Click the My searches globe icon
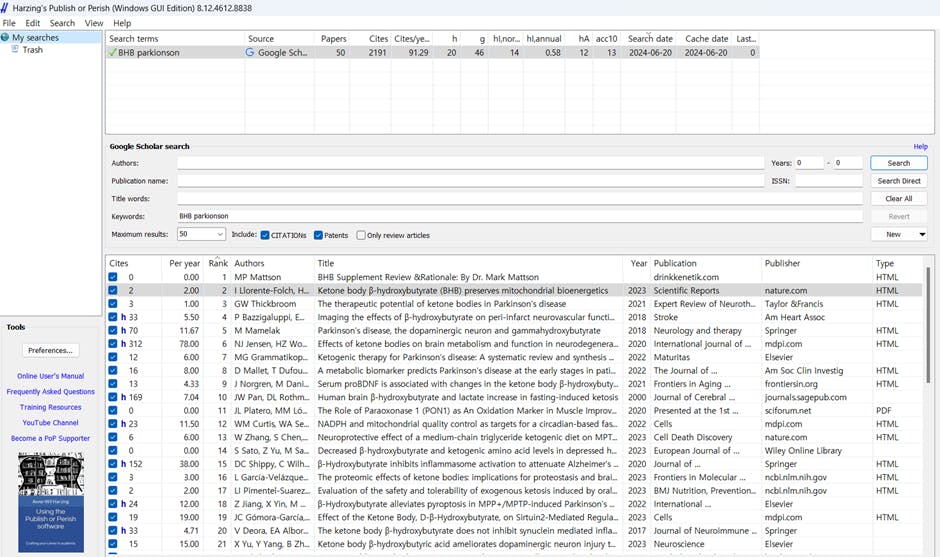The image size is (940, 557). (6, 38)
